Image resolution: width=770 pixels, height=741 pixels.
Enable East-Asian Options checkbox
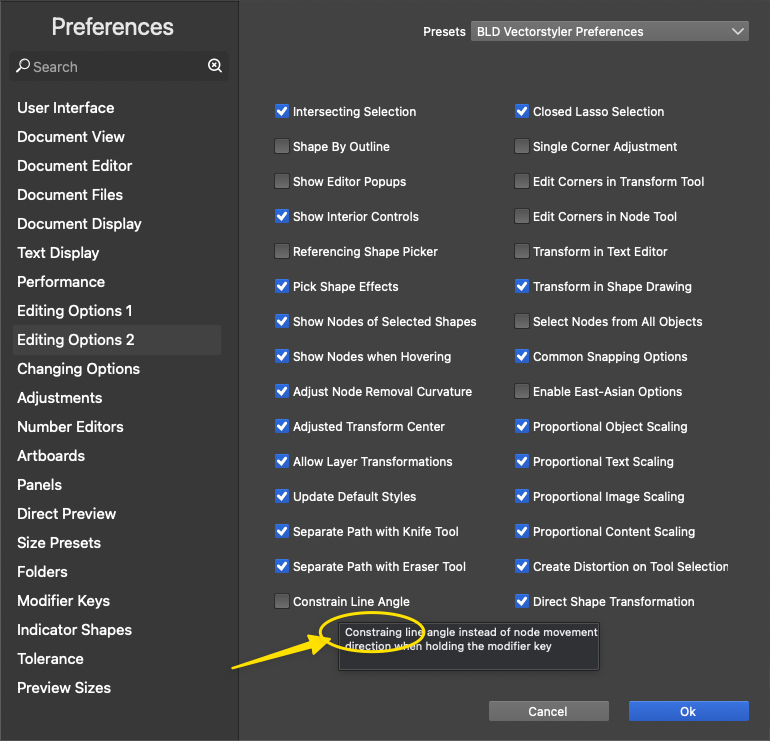[x=522, y=392]
